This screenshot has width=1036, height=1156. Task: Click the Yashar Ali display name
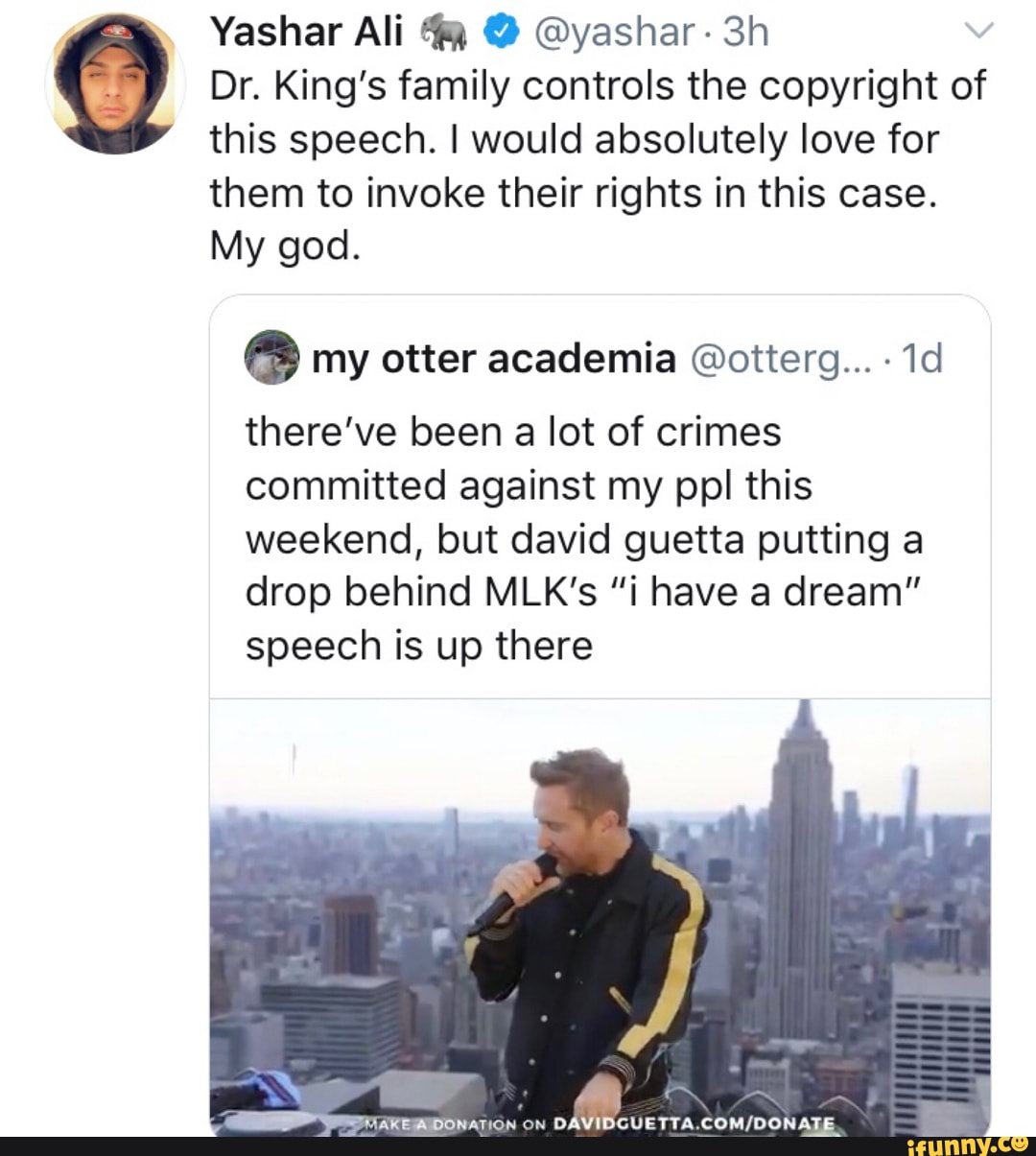[x=306, y=33]
